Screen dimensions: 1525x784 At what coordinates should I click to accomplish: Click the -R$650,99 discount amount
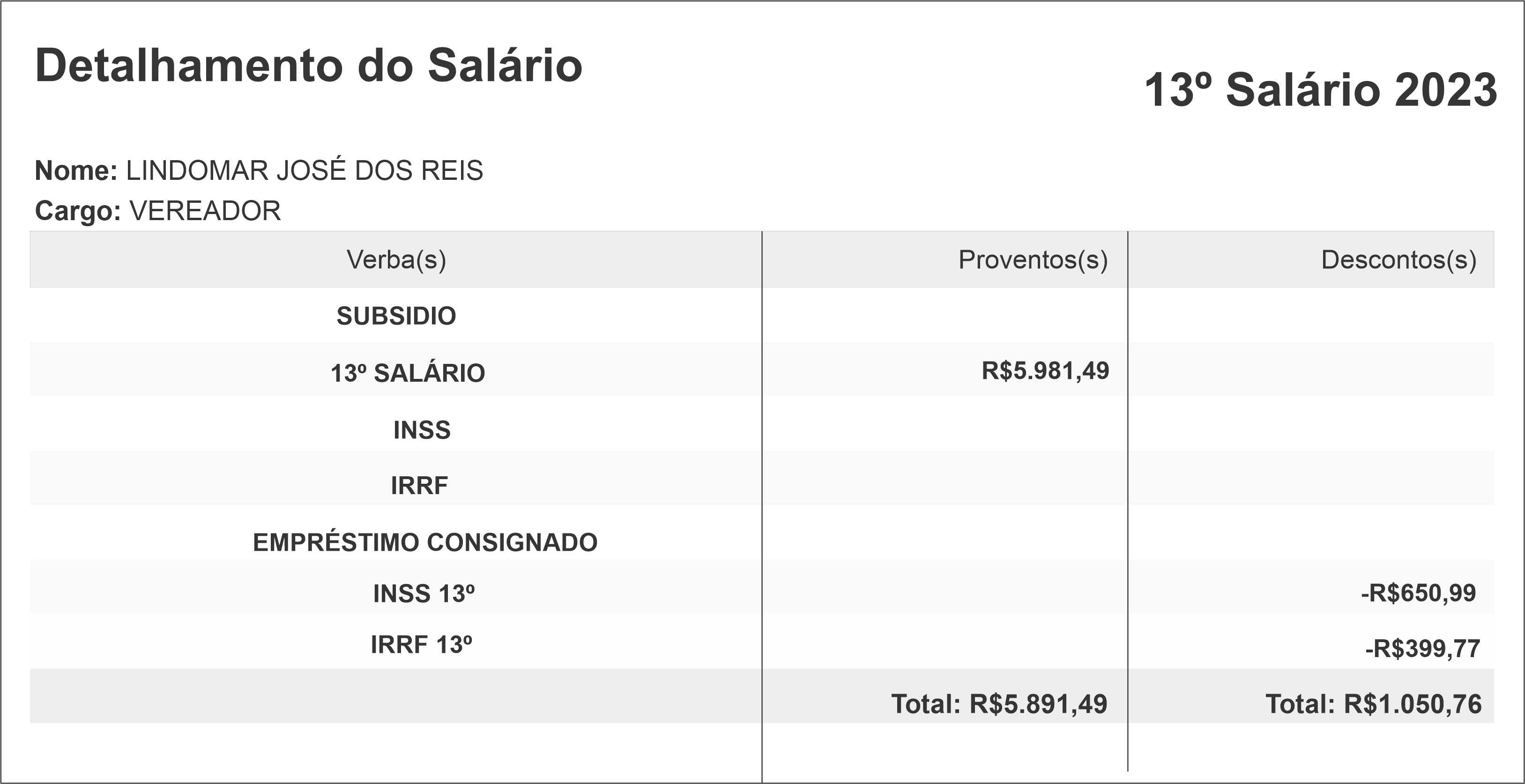[1418, 593]
